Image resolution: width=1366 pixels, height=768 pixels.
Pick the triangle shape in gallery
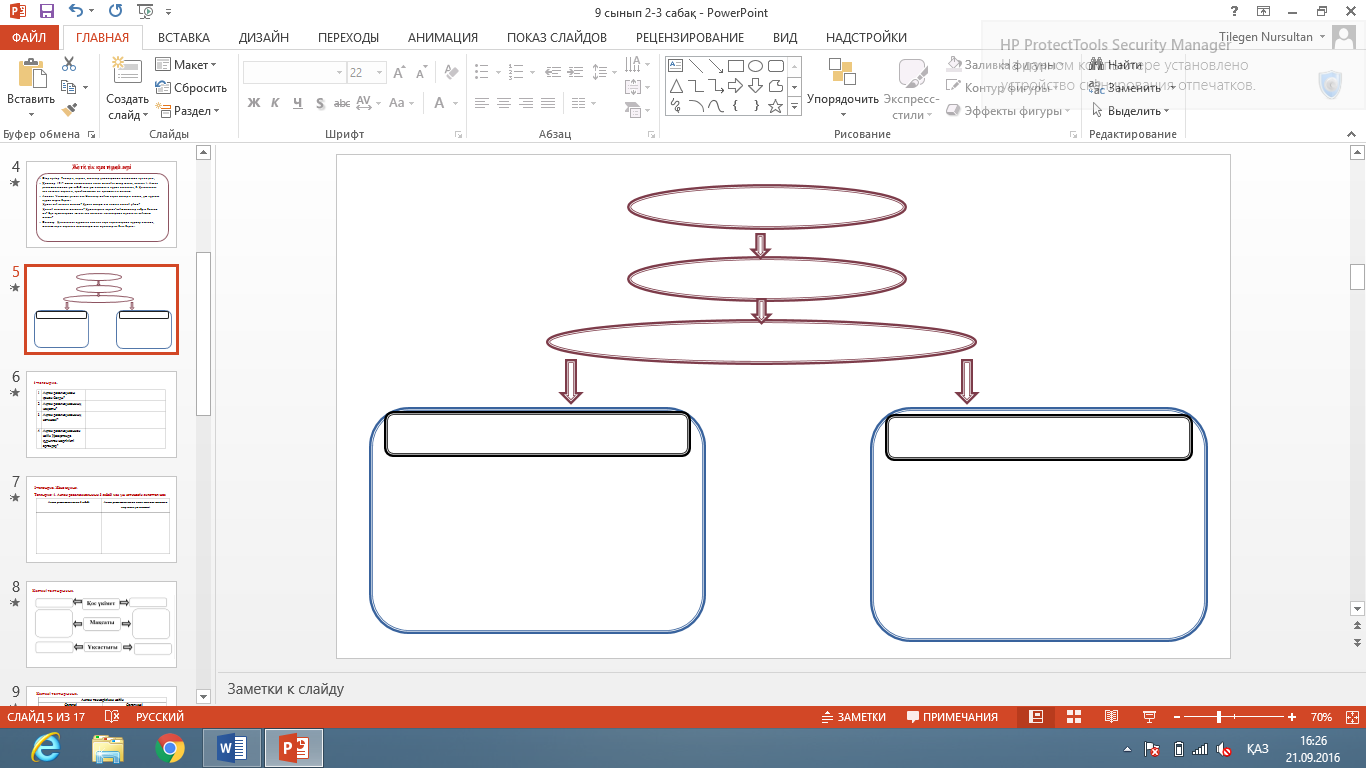click(675, 85)
